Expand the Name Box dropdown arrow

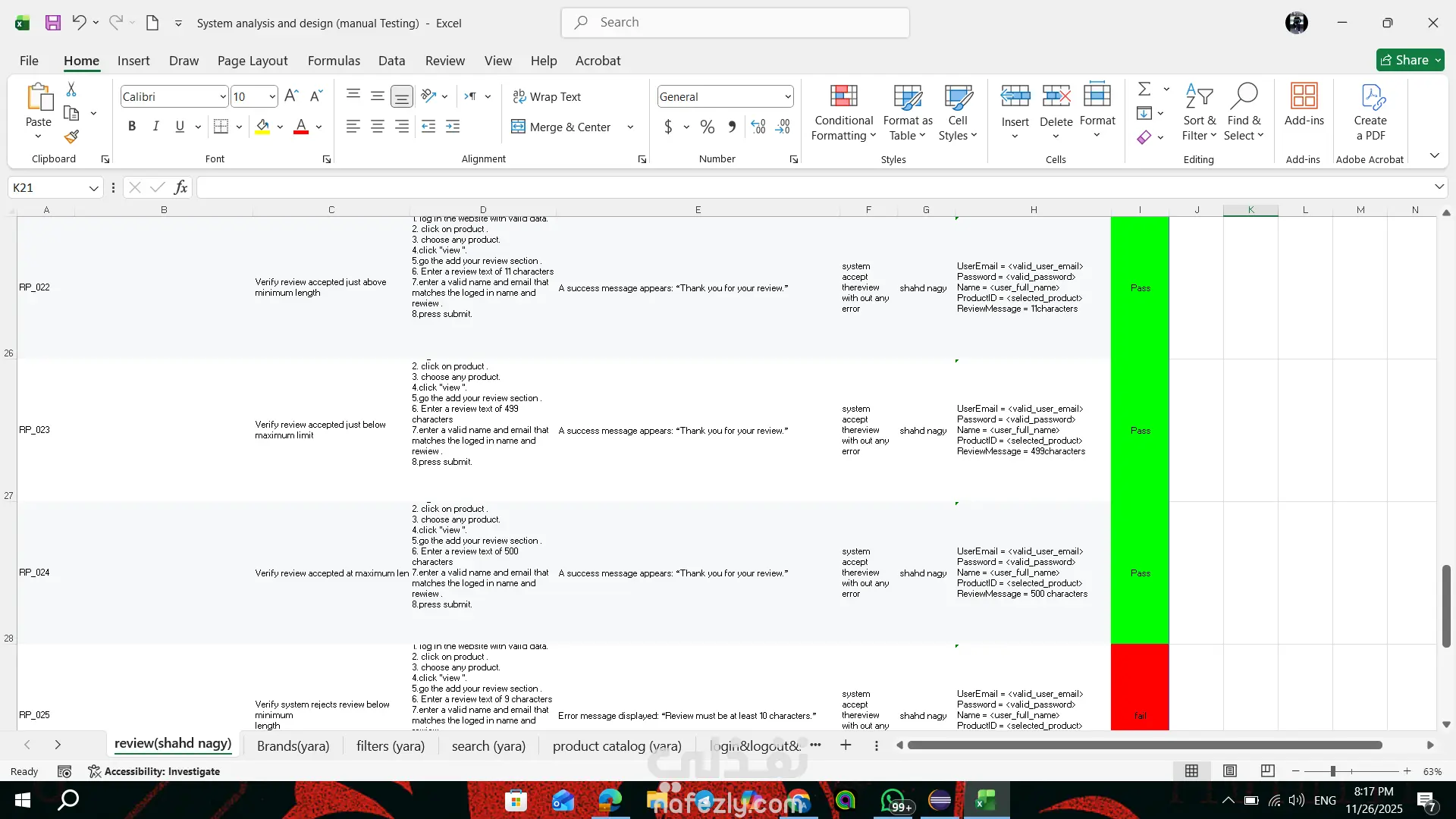(93, 188)
